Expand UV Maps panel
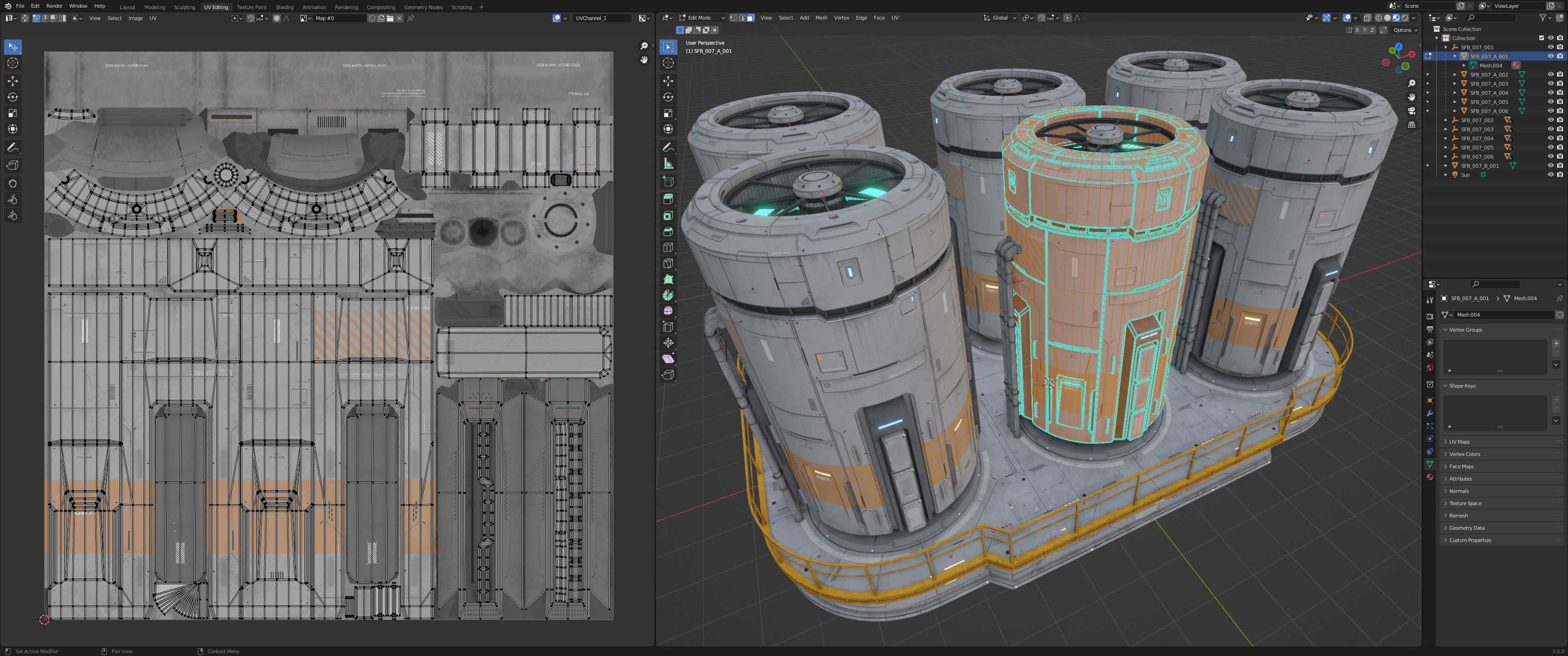The height and width of the screenshot is (656, 1568). [x=1502, y=442]
